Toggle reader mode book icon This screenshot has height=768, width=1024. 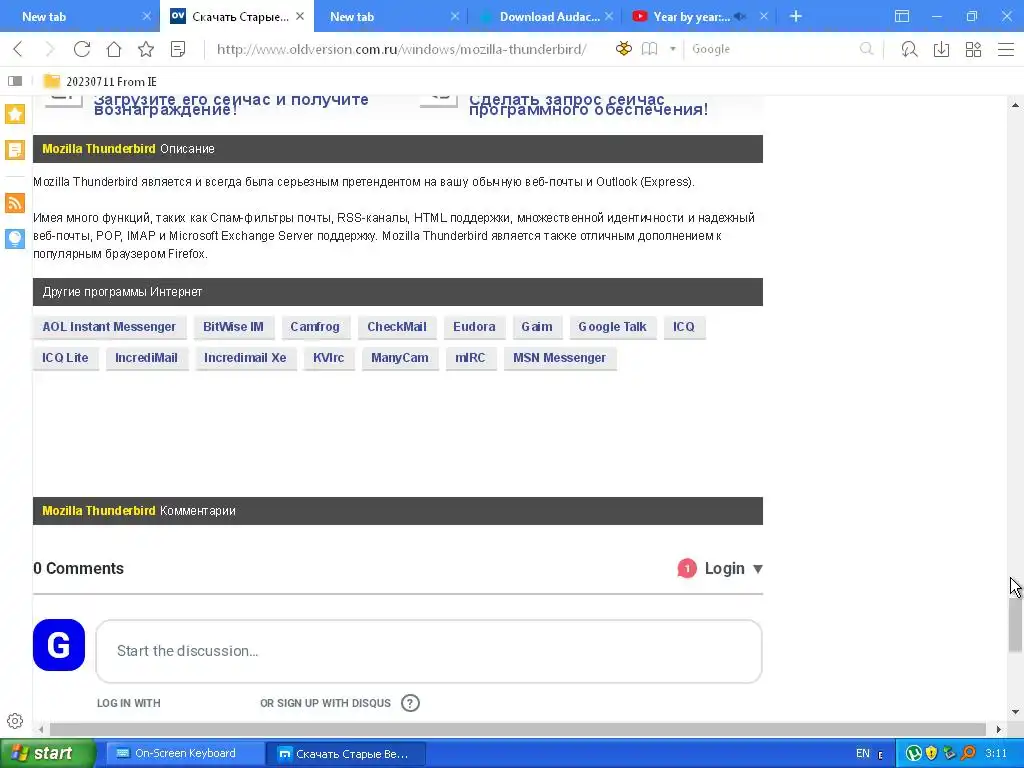(649, 49)
